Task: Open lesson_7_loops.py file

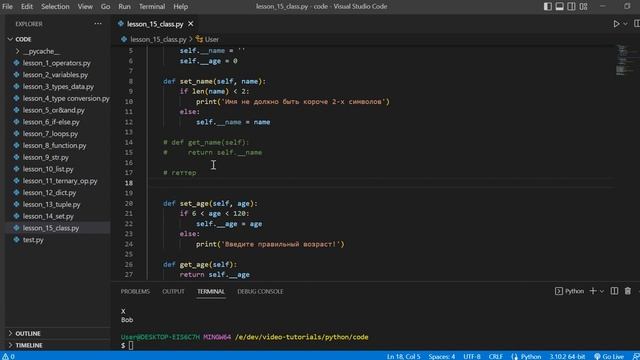Action: pyautogui.click(x=50, y=134)
